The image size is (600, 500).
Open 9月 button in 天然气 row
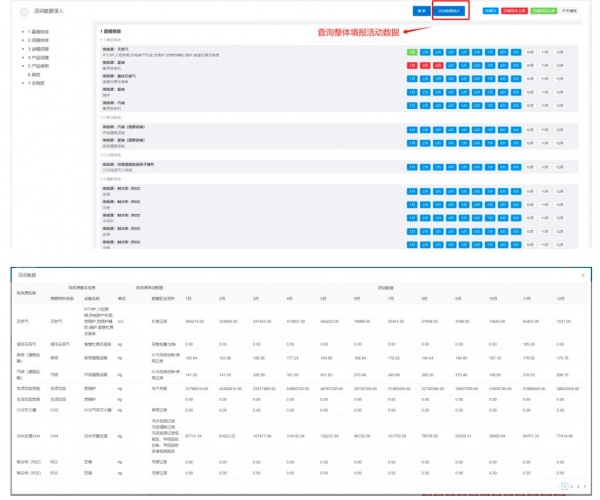(516, 52)
